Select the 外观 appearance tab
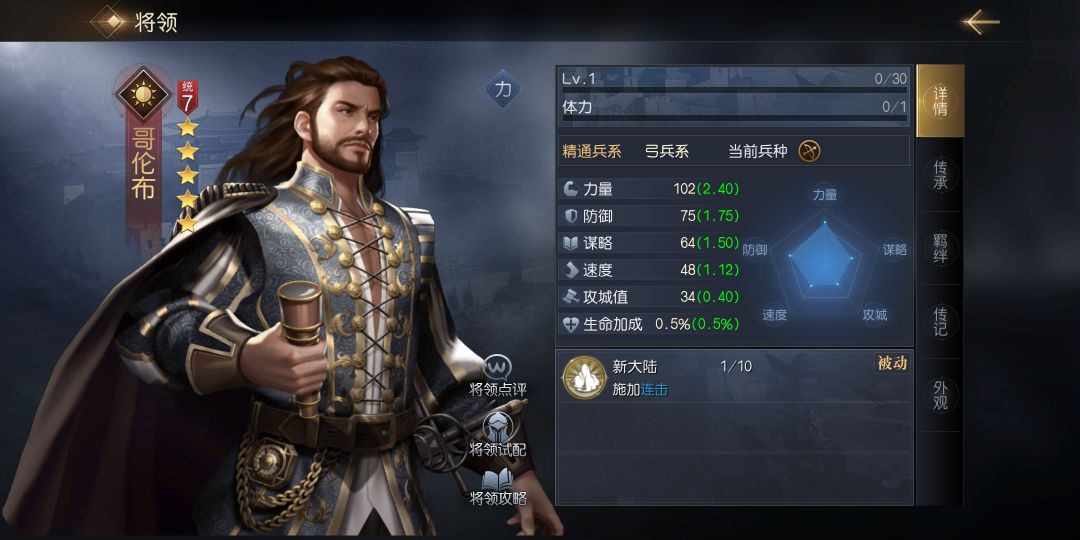 click(939, 395)
